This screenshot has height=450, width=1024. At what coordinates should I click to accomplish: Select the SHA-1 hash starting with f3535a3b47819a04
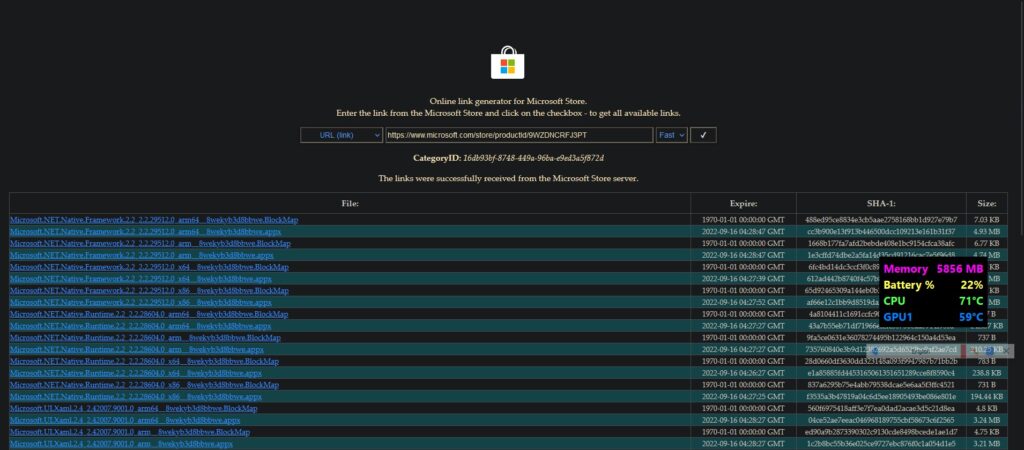[881, 396]
